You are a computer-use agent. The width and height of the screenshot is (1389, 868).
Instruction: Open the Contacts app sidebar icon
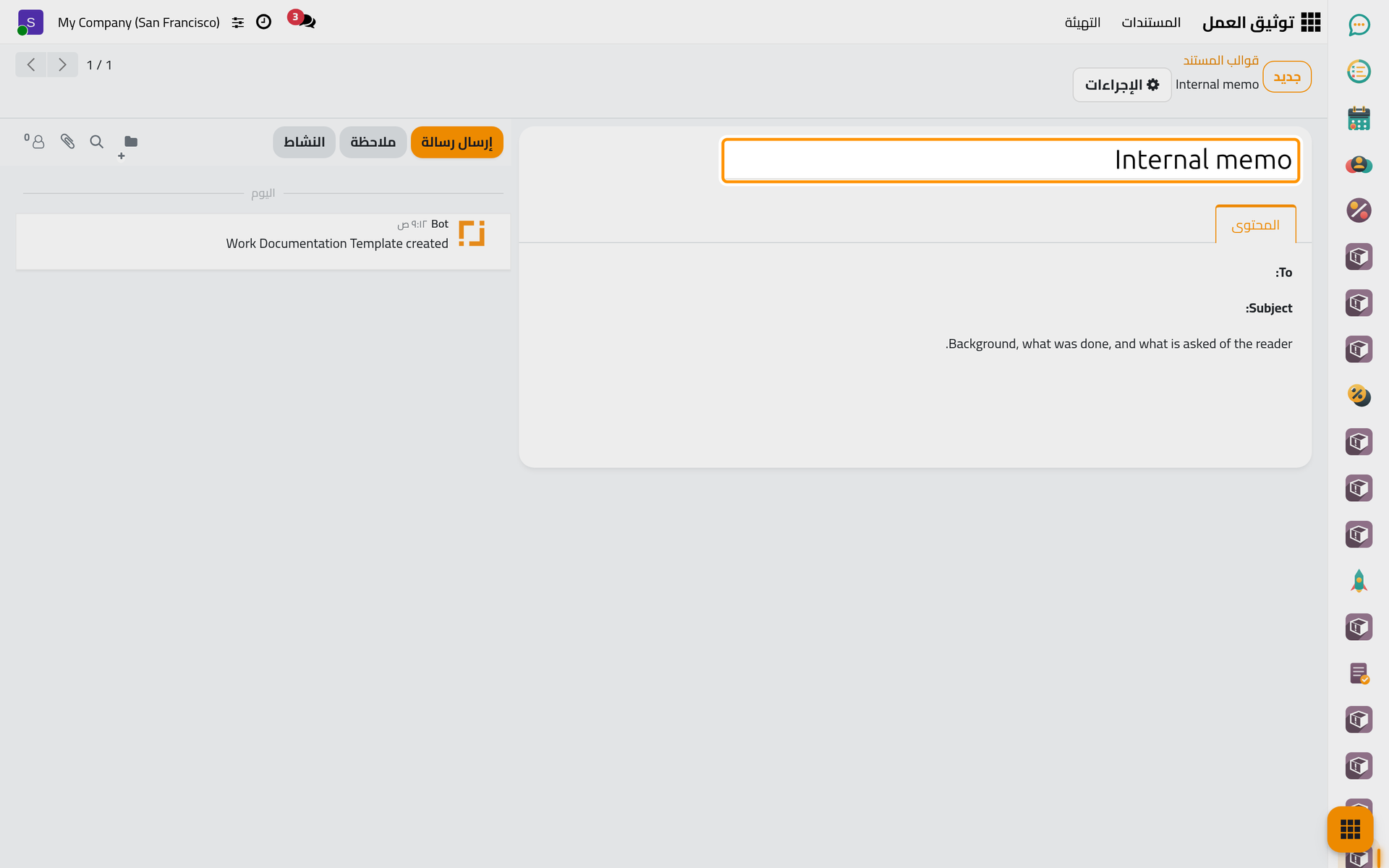point(1359,164)
